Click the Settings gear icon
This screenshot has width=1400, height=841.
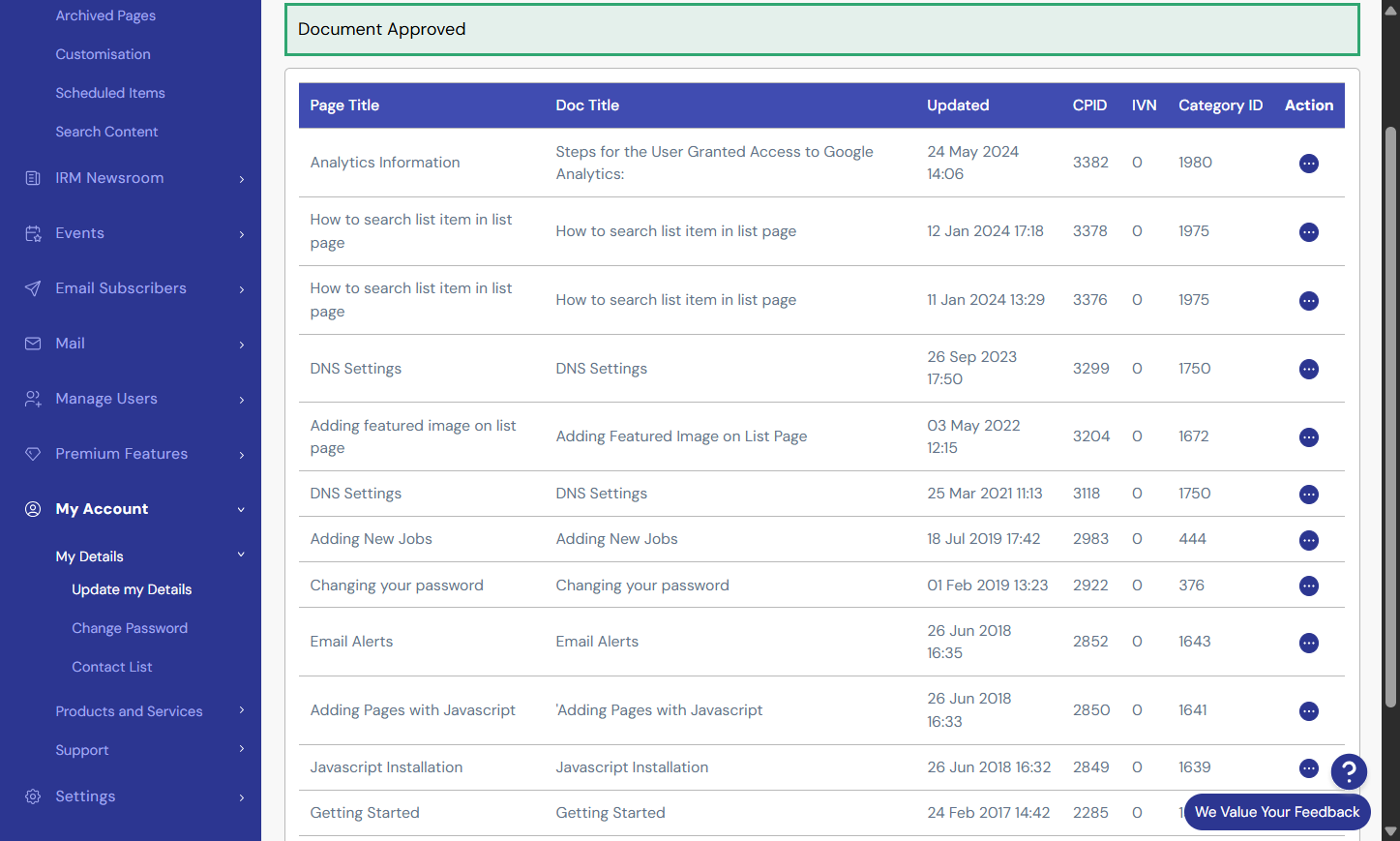point(33,796)
